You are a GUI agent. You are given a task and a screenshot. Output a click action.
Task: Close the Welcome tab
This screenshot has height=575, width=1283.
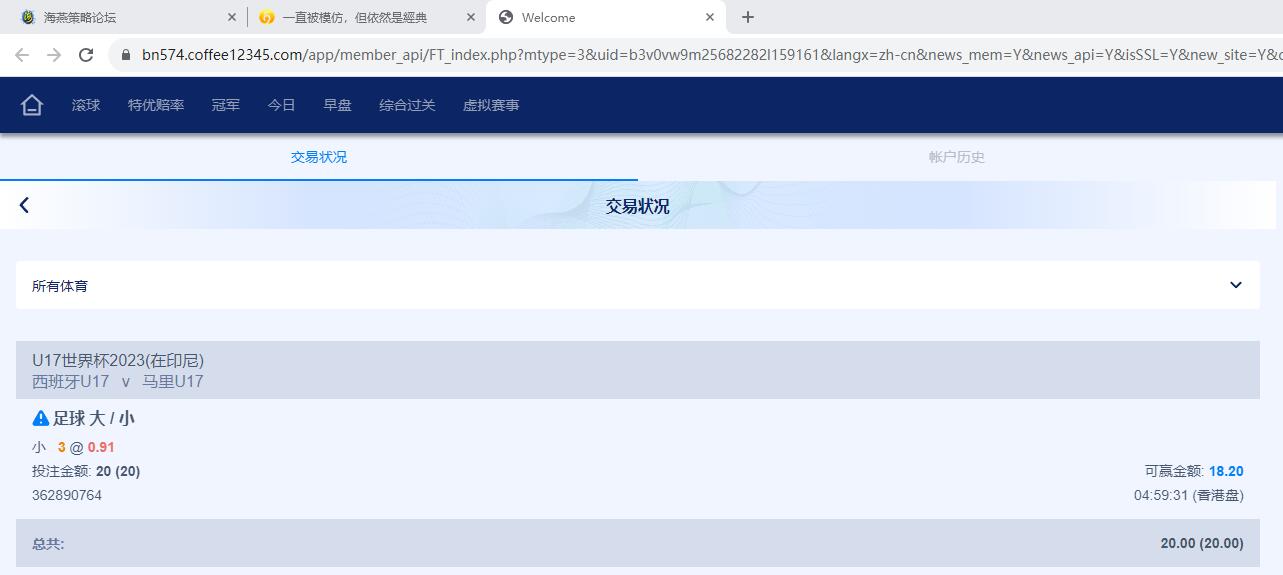pos(710,17)
